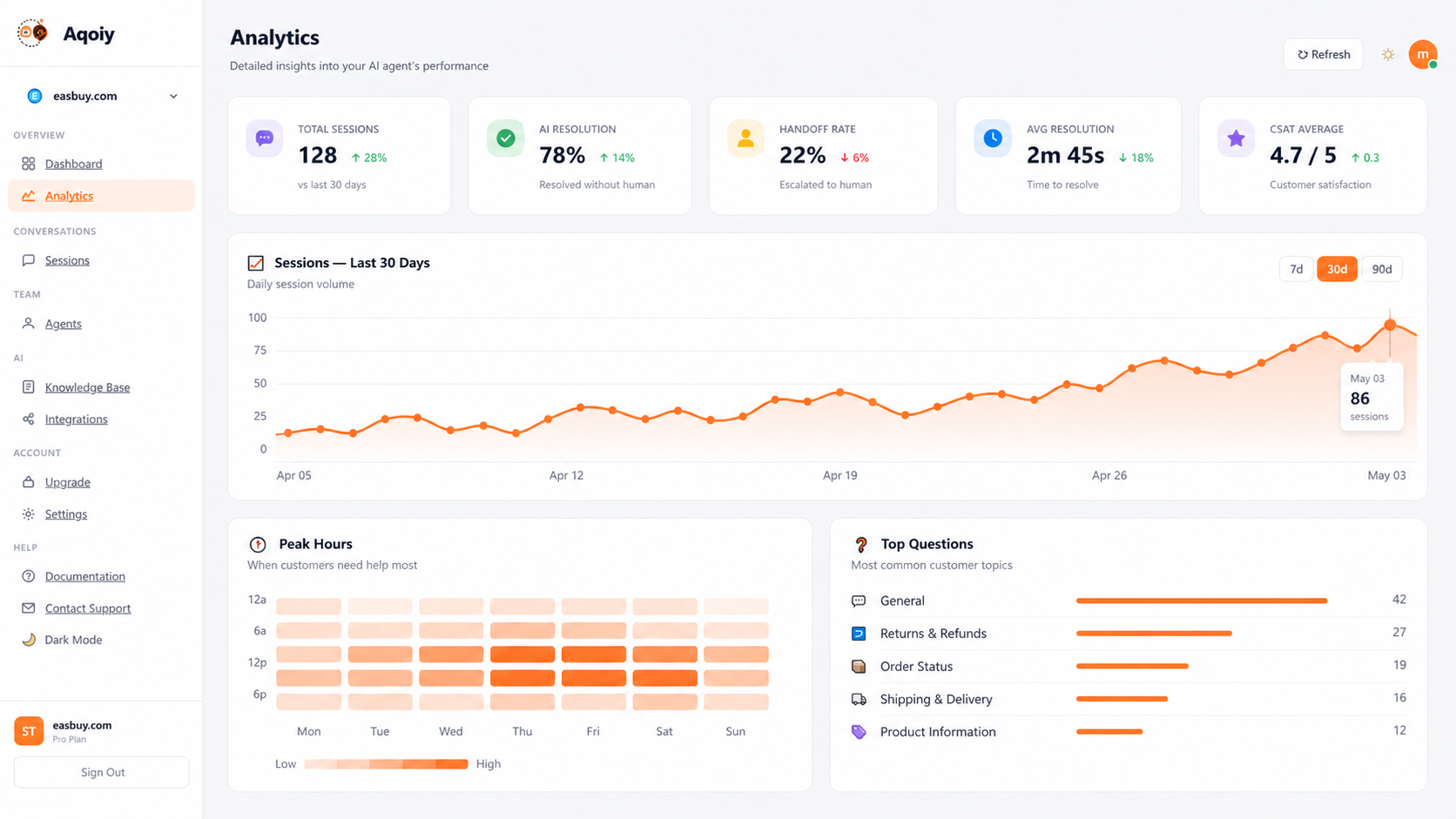
Task: Click the Dashboard grid icon in sidebar
Action: pos(29,164)
